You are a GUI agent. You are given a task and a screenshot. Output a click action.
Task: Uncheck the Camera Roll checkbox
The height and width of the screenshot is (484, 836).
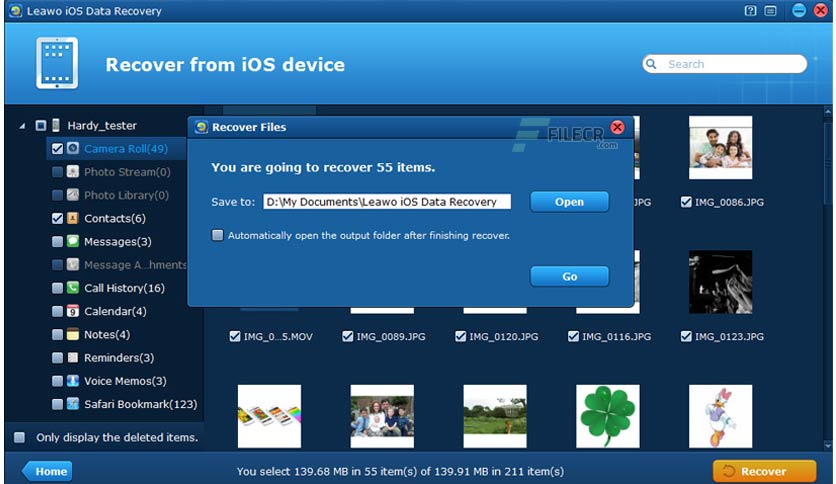pos(58,149)
